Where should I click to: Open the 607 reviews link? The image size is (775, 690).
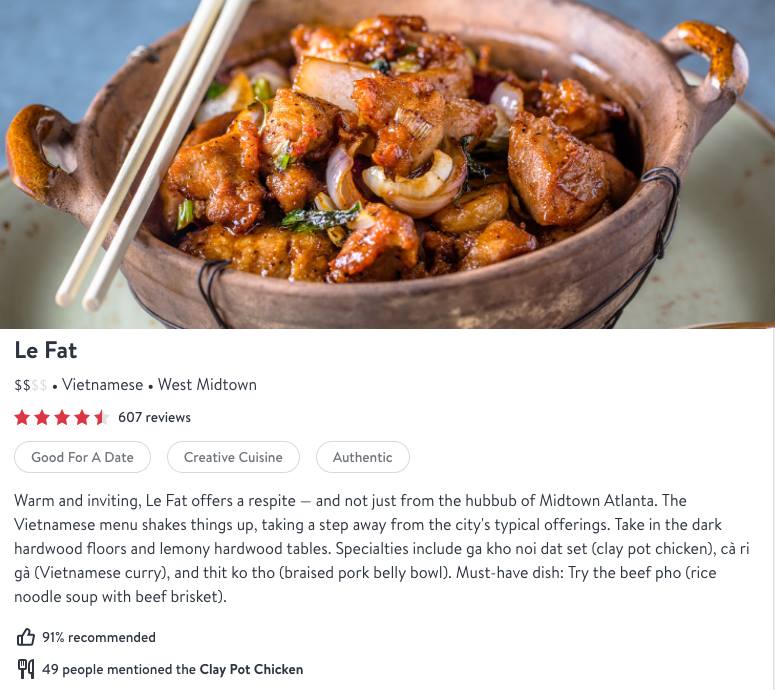[x=154, y=417]
